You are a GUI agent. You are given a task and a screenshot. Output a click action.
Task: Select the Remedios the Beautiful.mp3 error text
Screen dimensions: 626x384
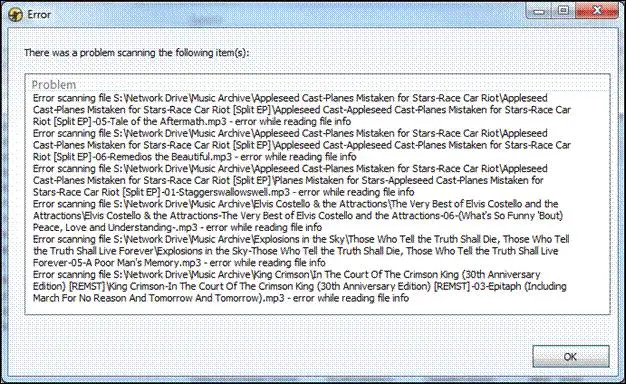click(195, 156)
